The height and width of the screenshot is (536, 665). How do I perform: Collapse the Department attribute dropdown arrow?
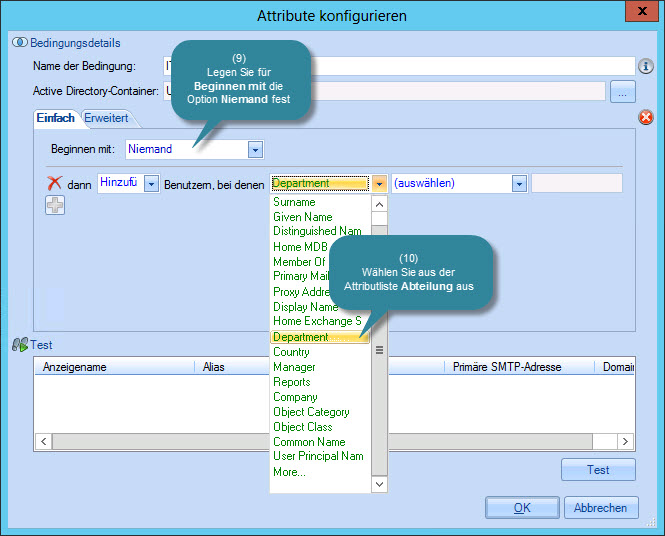pyautogui.click(x=380, y=184)
